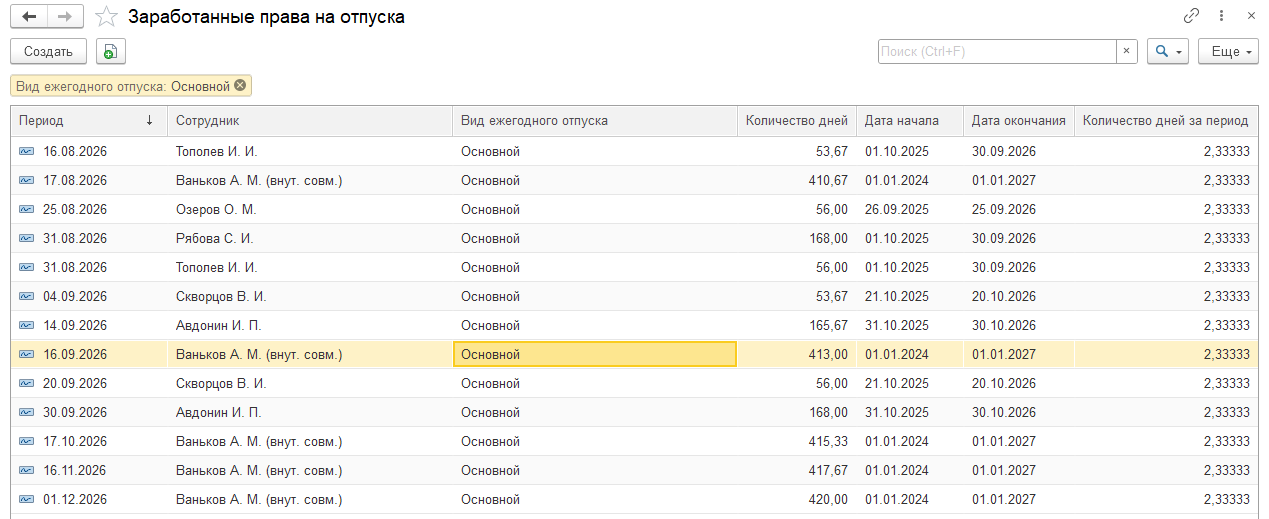Select the row for 'Рябова С. И.'

pos(214,239)
